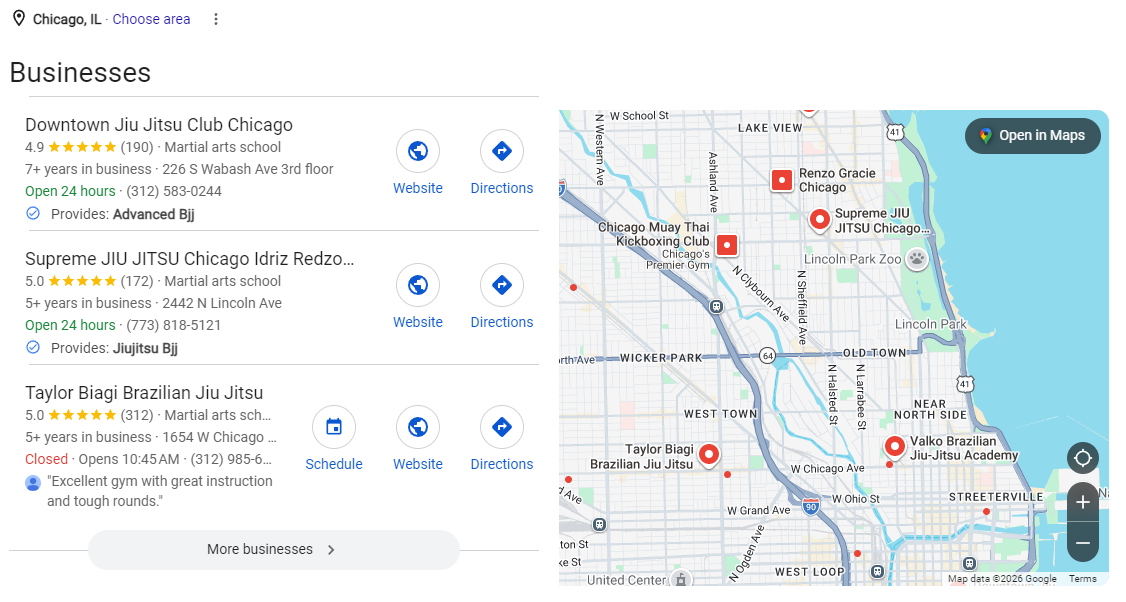This screenshot has width=1126, height=602.
Task: Click the Closed status for Taylor Biagi
Action: pos(46,459)
